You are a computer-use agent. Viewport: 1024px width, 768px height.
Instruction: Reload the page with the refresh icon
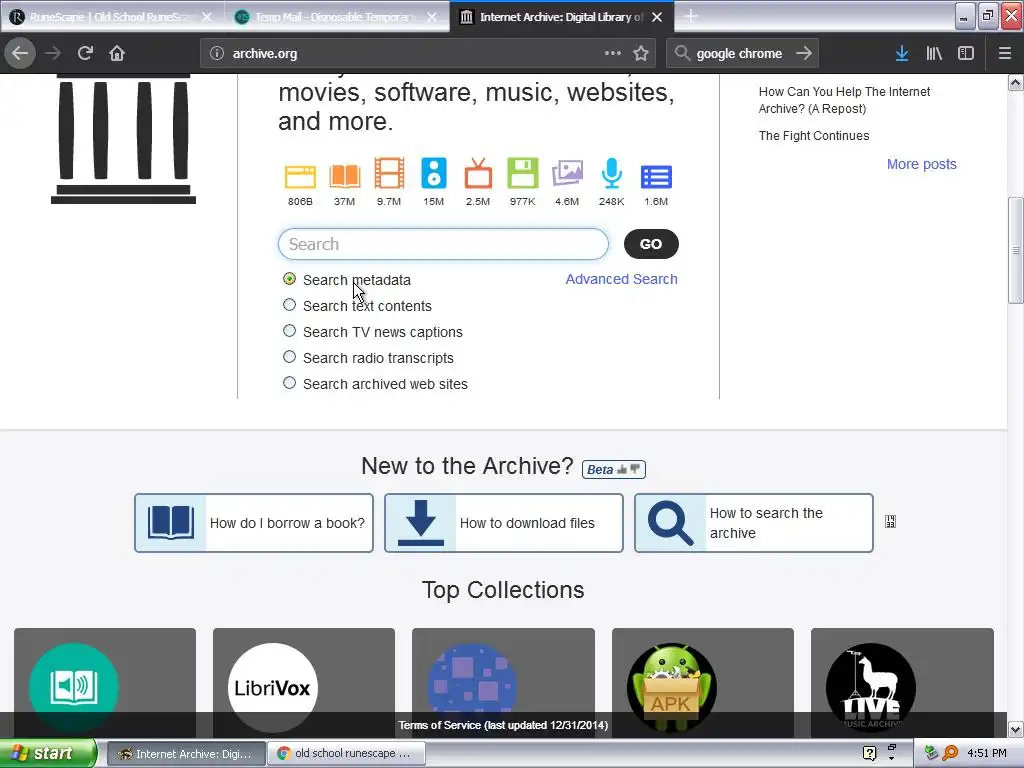click(85, 53)
